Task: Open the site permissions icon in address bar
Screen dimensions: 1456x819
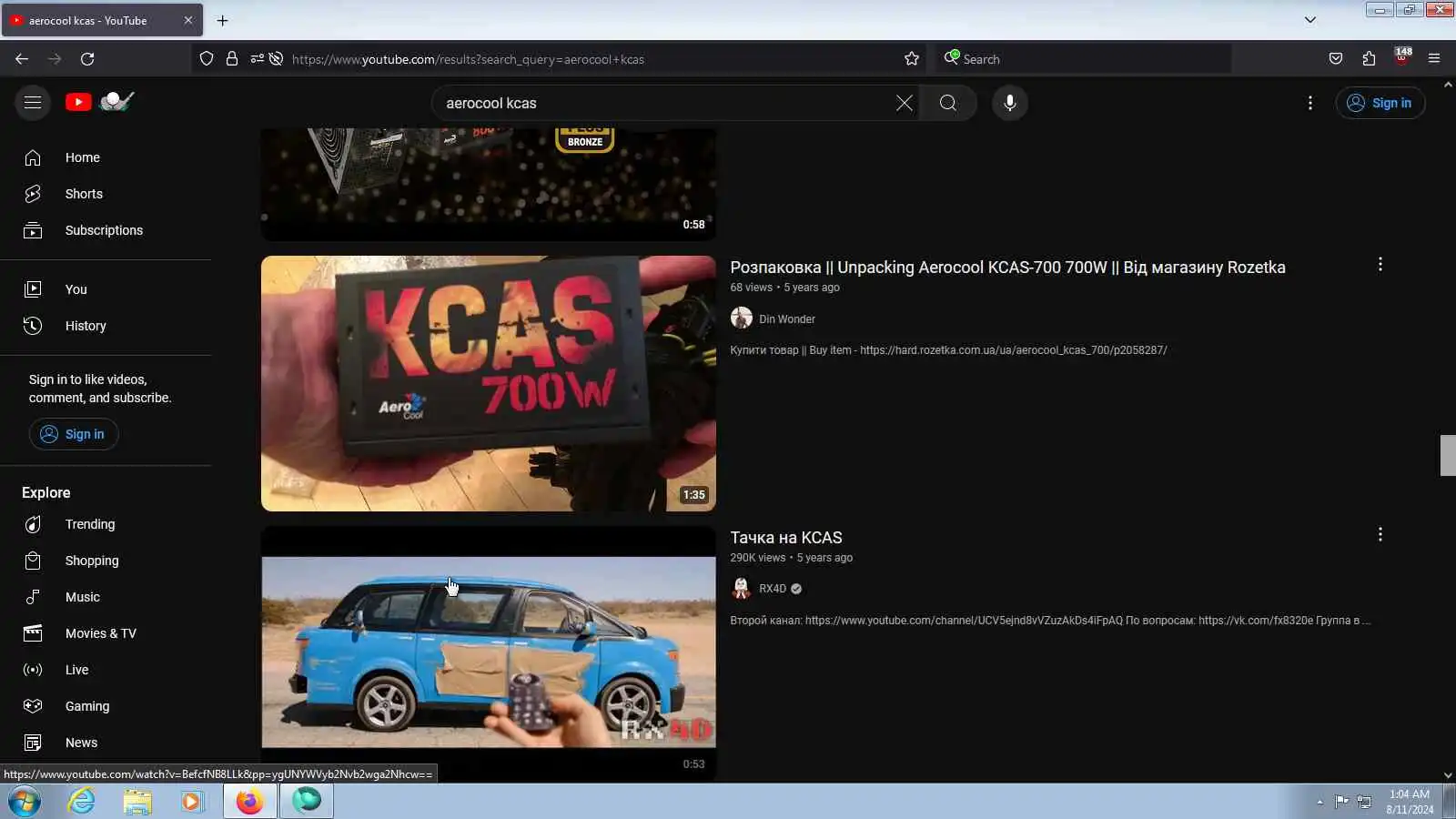Action: click(x=258, y=59)
